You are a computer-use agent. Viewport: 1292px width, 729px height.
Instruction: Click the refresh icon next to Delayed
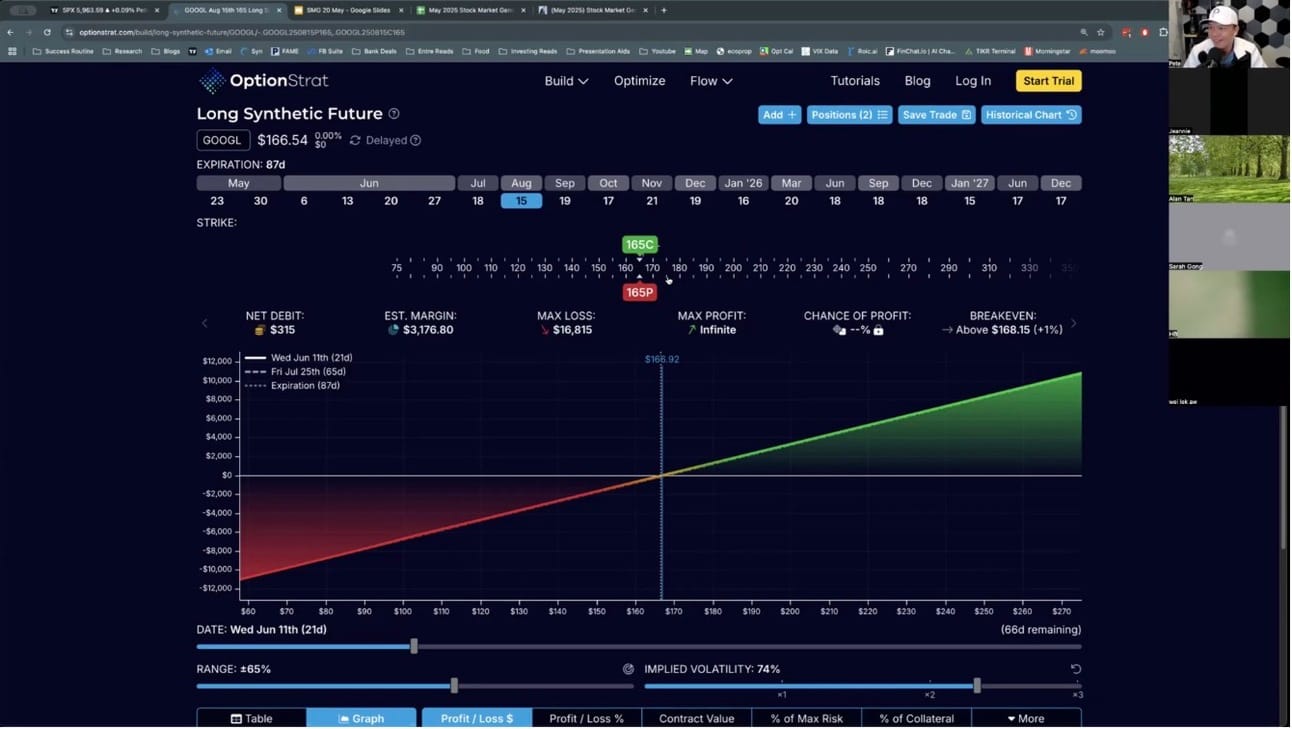coord(355,141)
